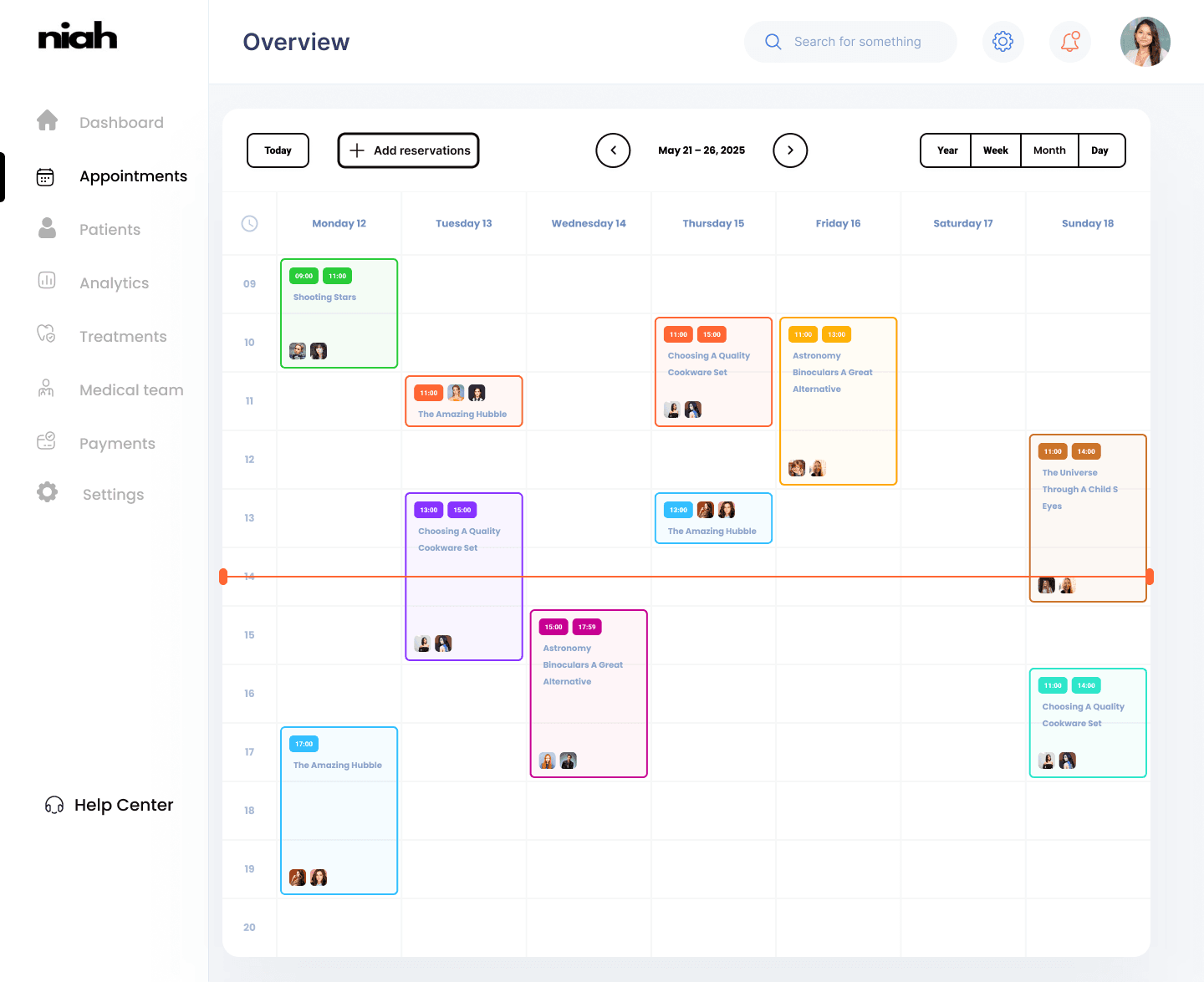This screenshot has height=982, width=1204.
Task: Click the Patients person icon
Action: [x=48, y=228]
